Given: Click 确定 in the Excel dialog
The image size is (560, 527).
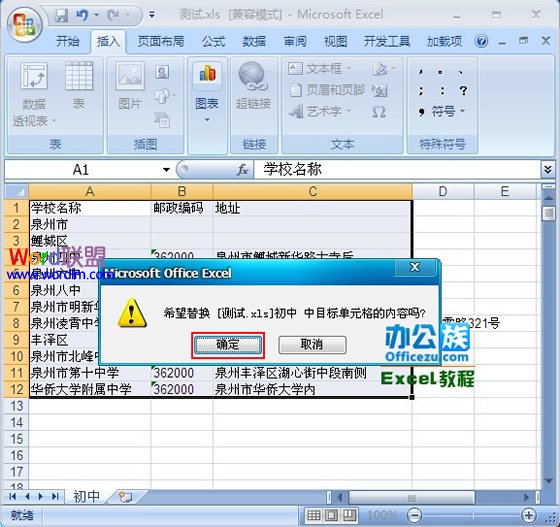Looking at the screenshot, I should pyautogui.click(x=228, y=345).
